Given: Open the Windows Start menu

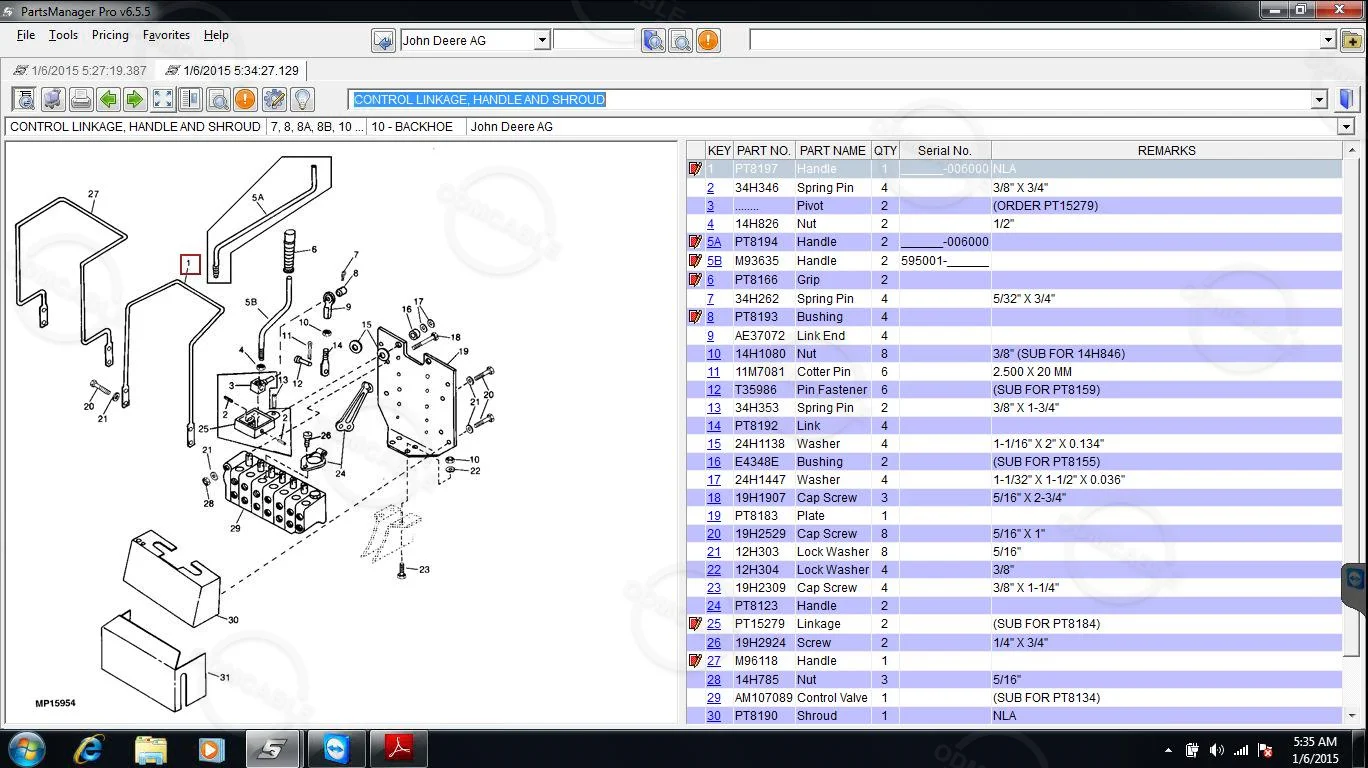Looking at the screenshot, I should click(26, 748).
